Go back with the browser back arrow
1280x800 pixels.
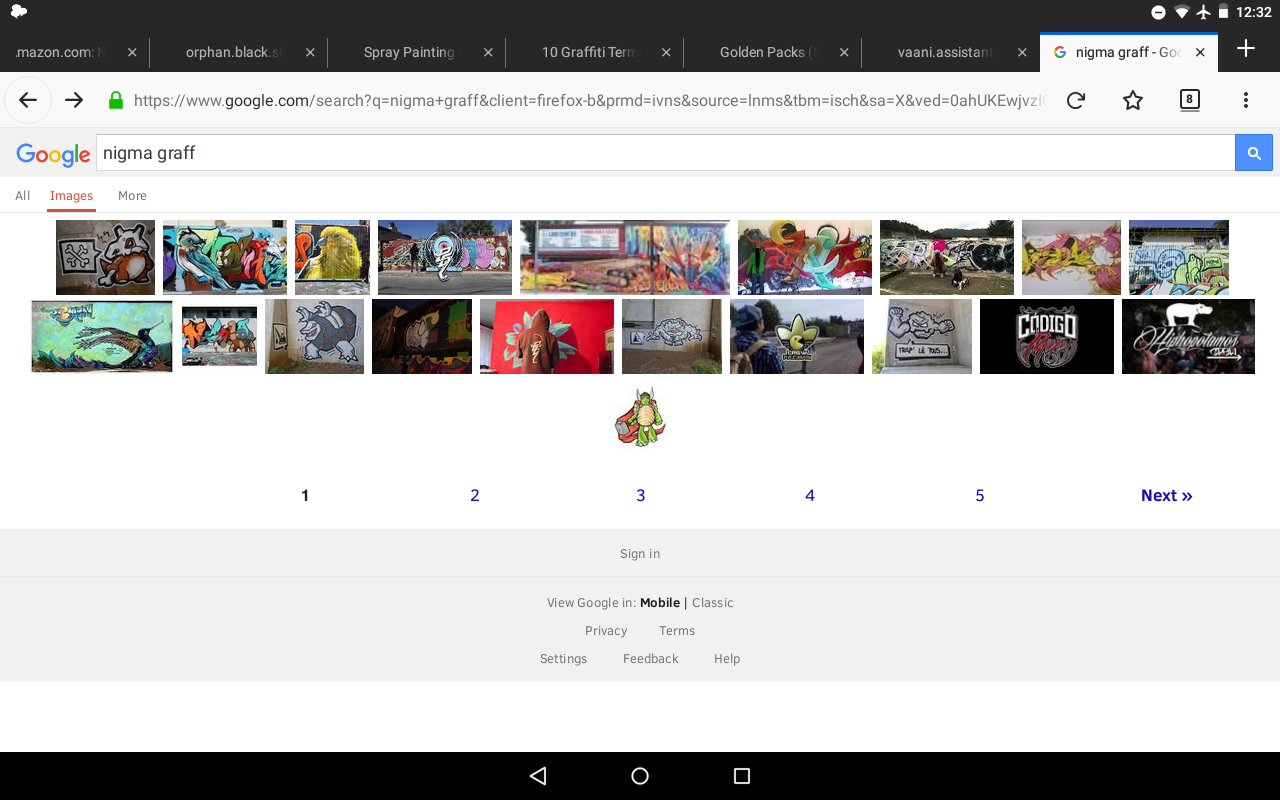coord(28,100)
